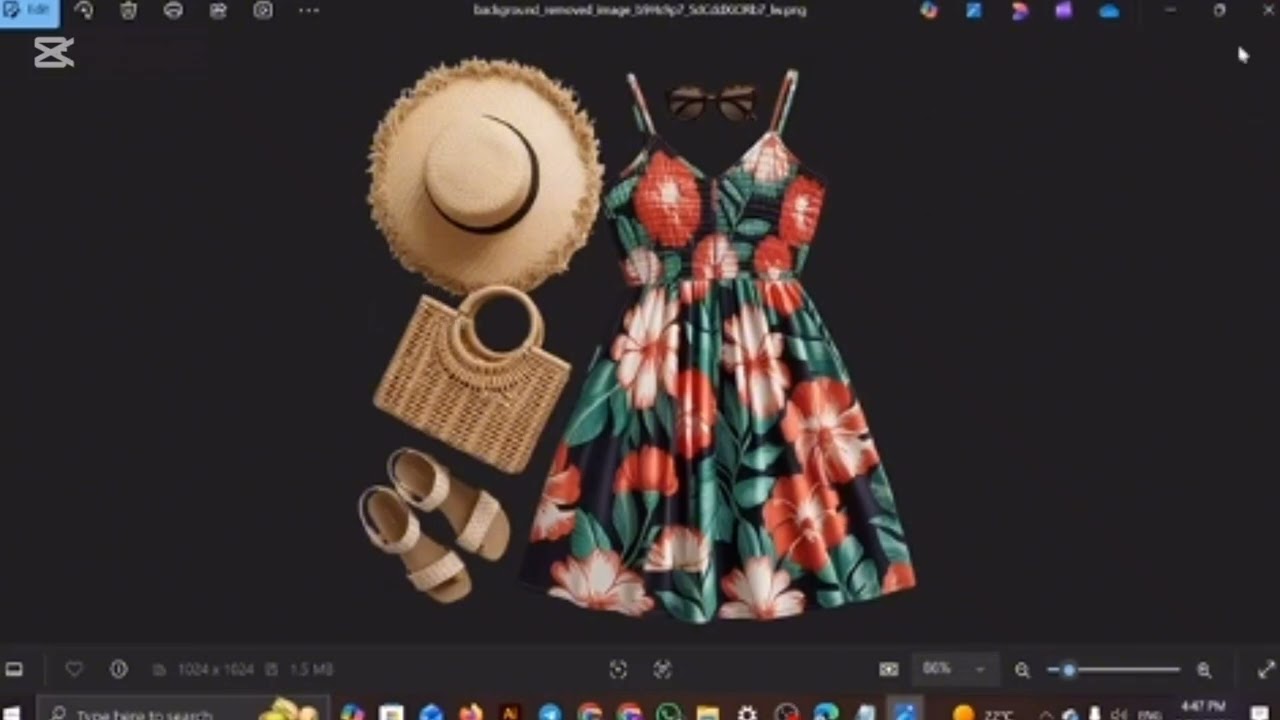This screenshot has height=720, width=1280.
Task: Open the volume speaker icon in tray
Action: tap(1119, 714)
